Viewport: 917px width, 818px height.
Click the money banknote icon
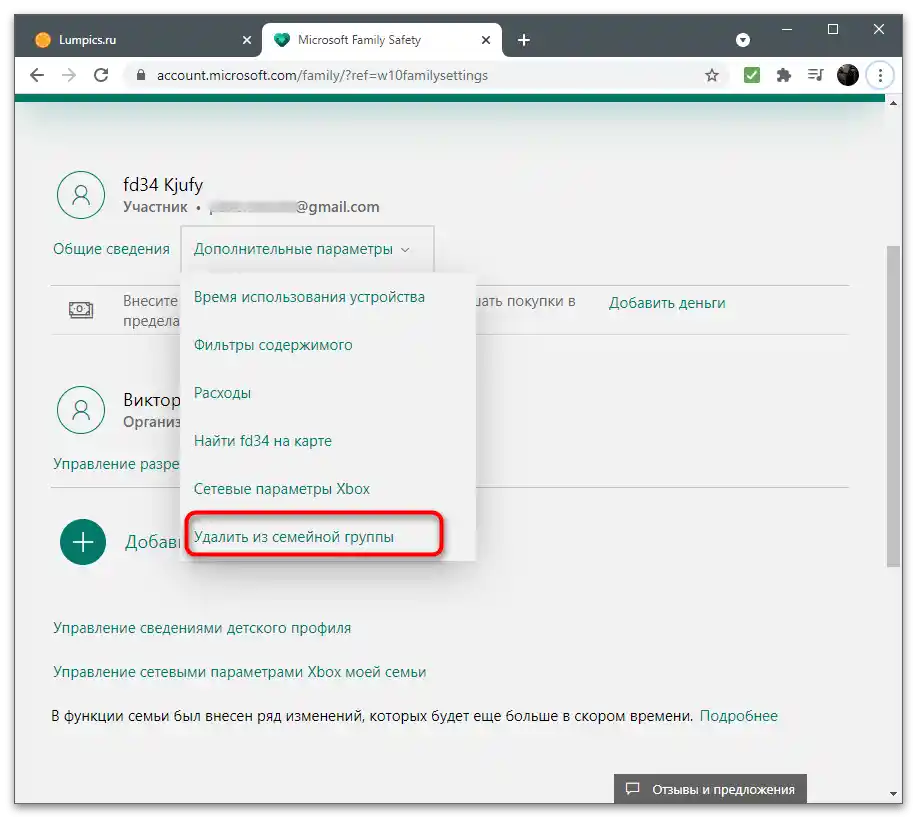click(81, 309)
